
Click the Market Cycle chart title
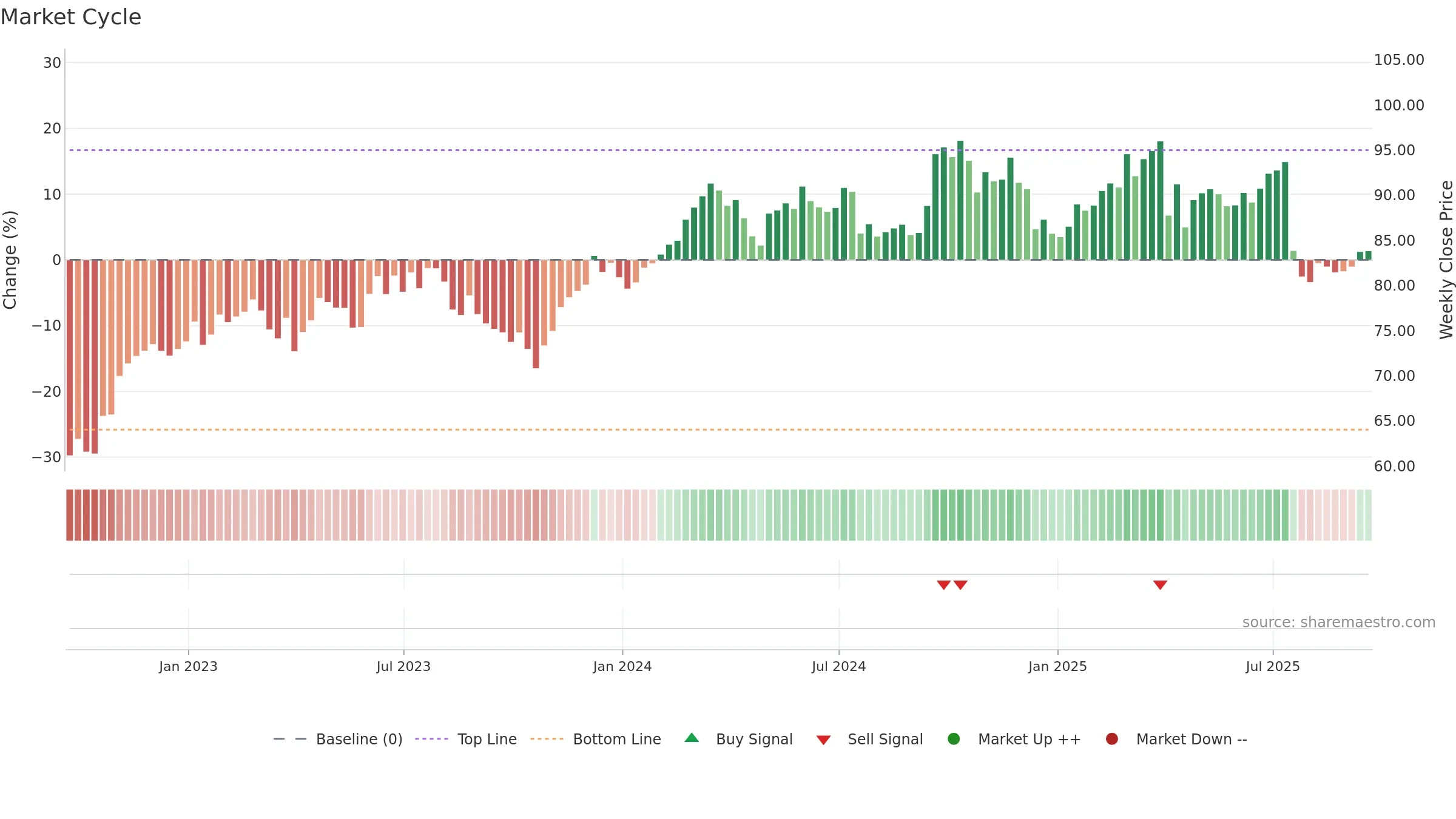[71, 17]
